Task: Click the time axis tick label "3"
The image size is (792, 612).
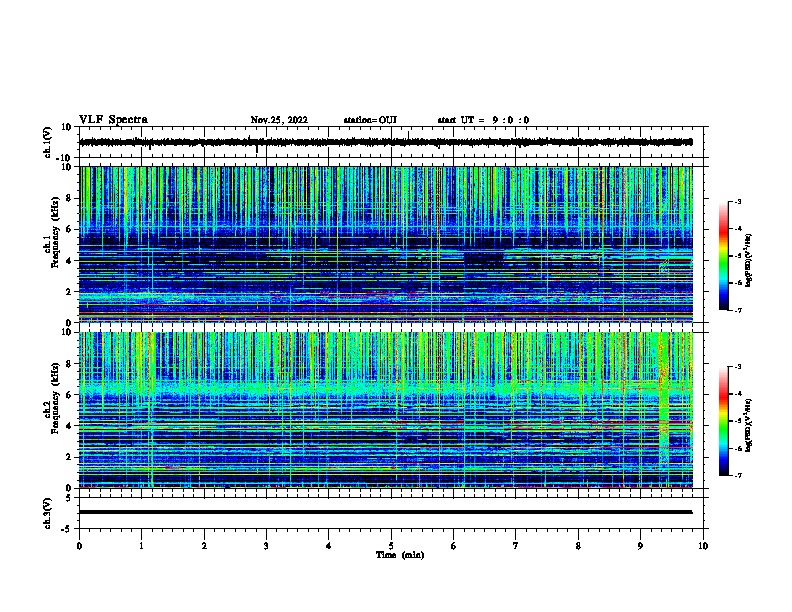Action: [x=266, y=546]
